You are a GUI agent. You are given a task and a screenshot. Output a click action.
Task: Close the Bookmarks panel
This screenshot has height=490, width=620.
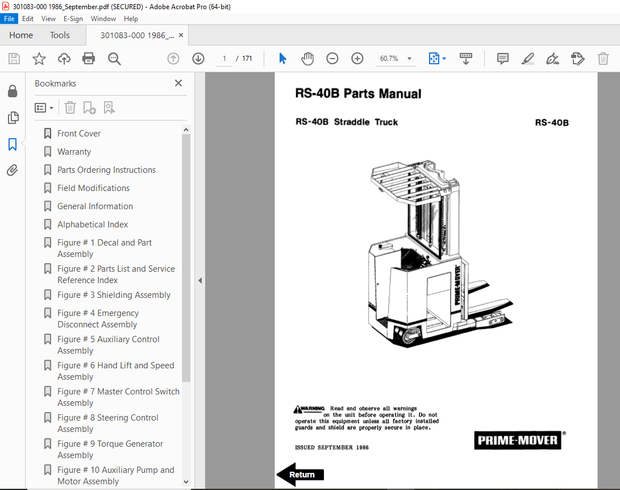(x=178, y=83)
